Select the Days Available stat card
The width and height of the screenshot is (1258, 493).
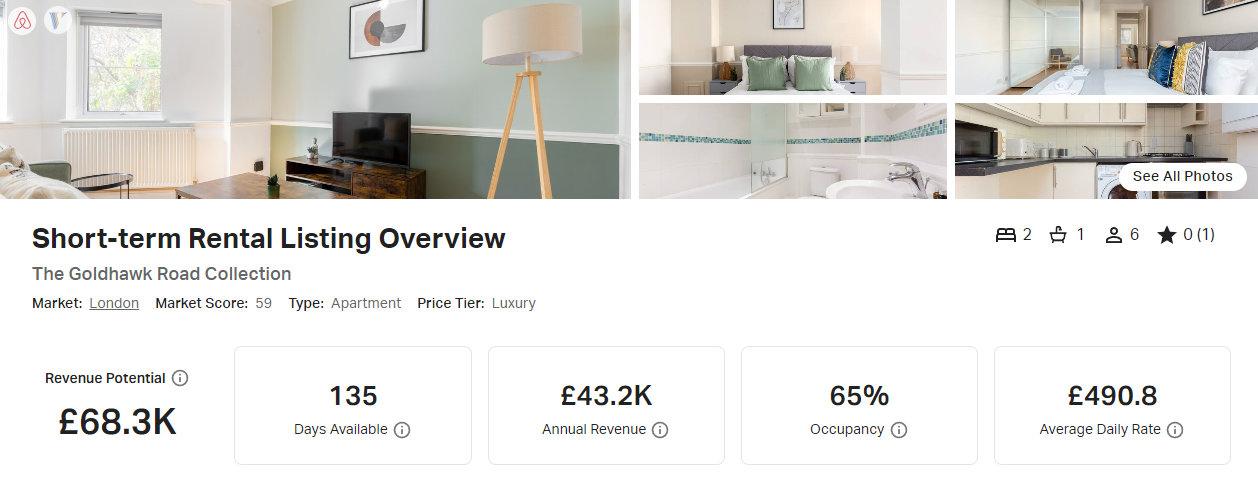(x=353, y=405)
